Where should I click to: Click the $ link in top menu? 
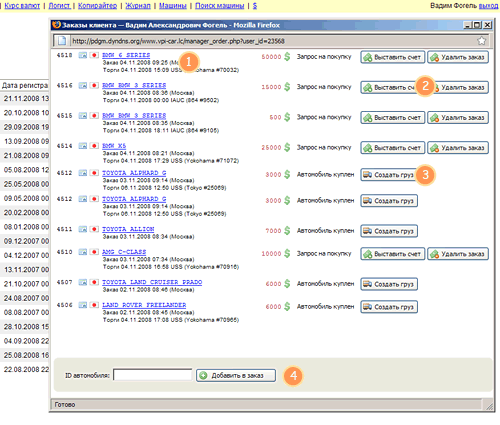(255, 6)
